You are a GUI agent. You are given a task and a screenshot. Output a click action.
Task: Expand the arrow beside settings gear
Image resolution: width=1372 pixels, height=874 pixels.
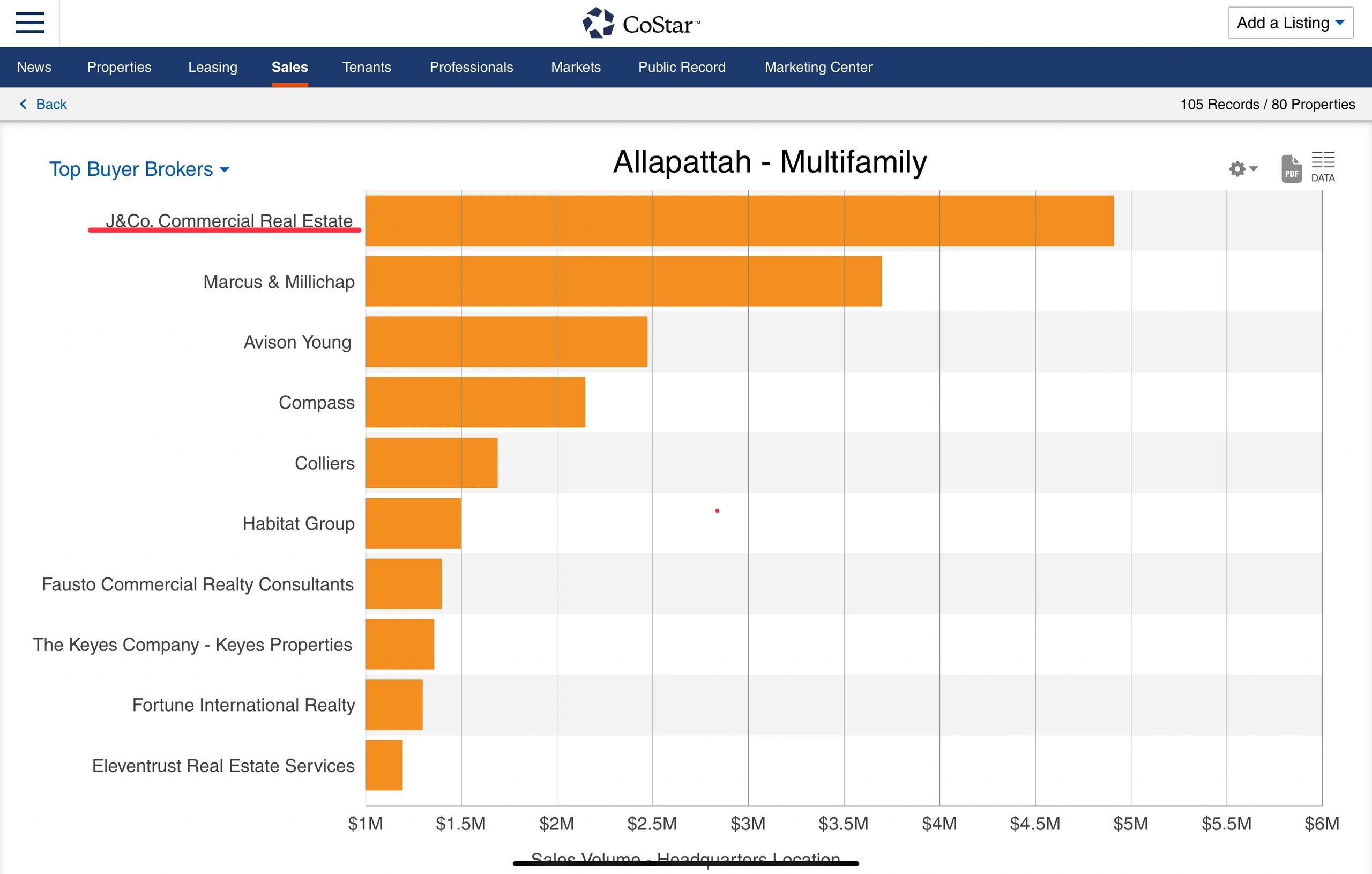(1254, 169)
